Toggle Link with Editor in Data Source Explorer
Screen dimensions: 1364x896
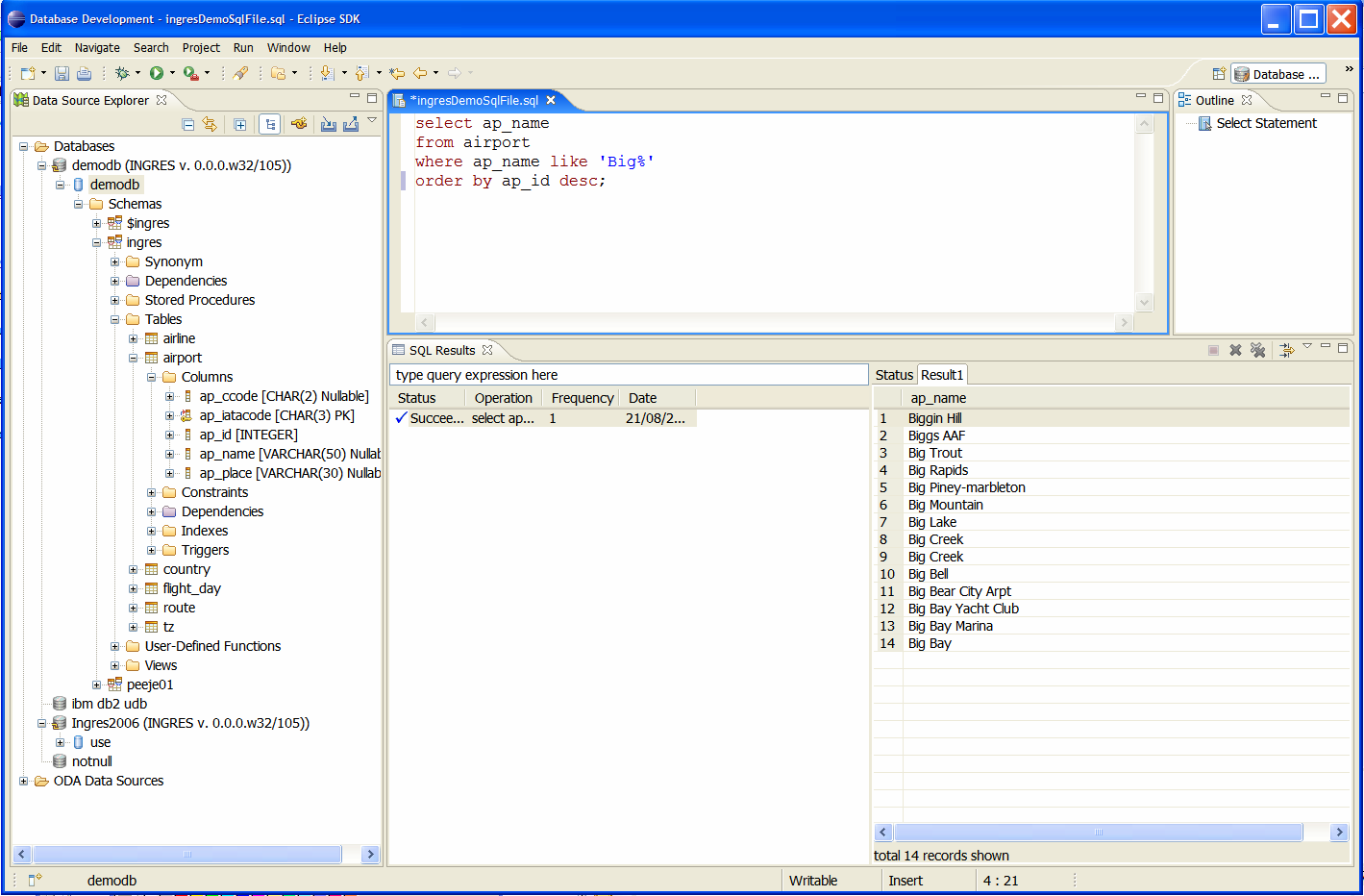click(x=270, y=123)
